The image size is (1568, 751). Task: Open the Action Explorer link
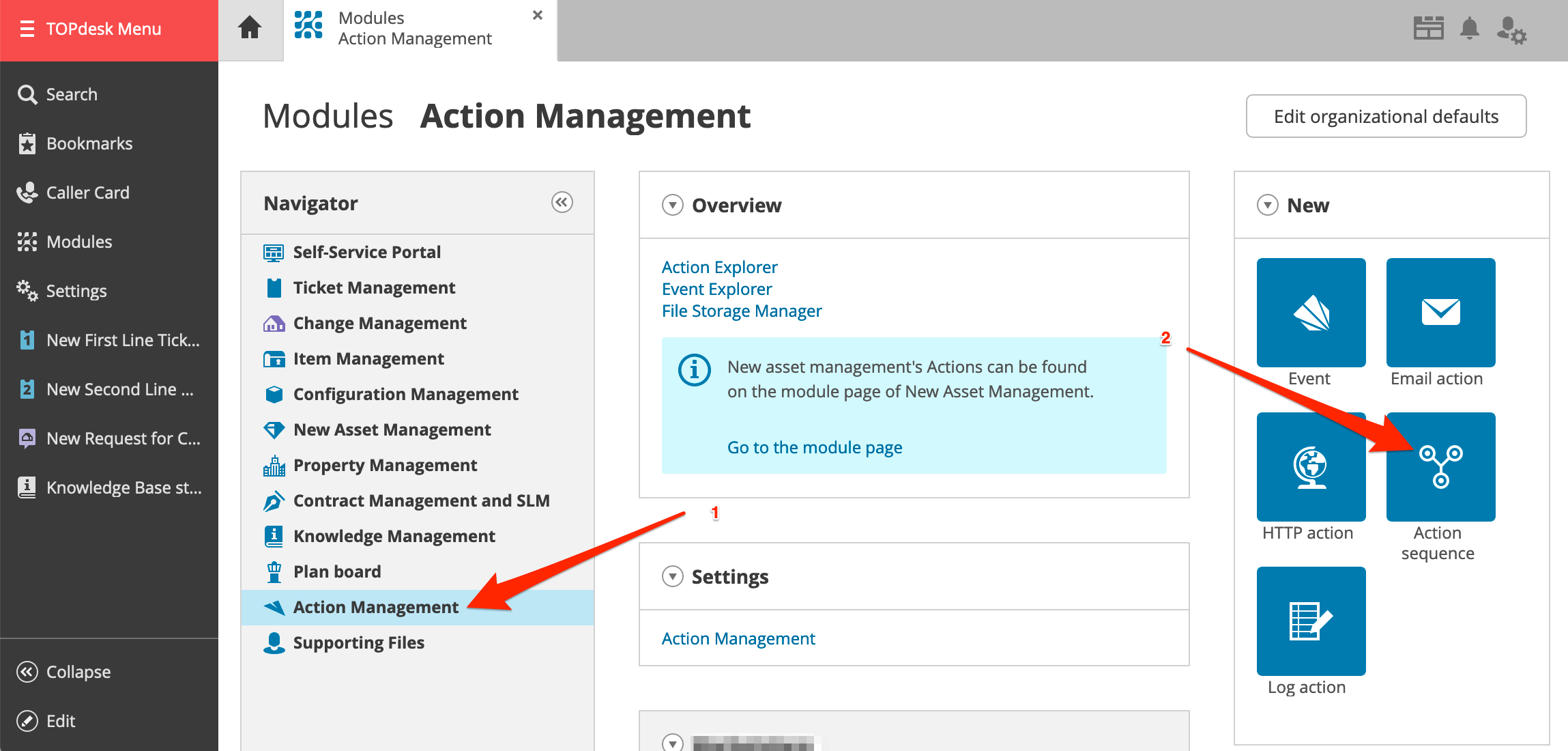[x=719, y=267]
